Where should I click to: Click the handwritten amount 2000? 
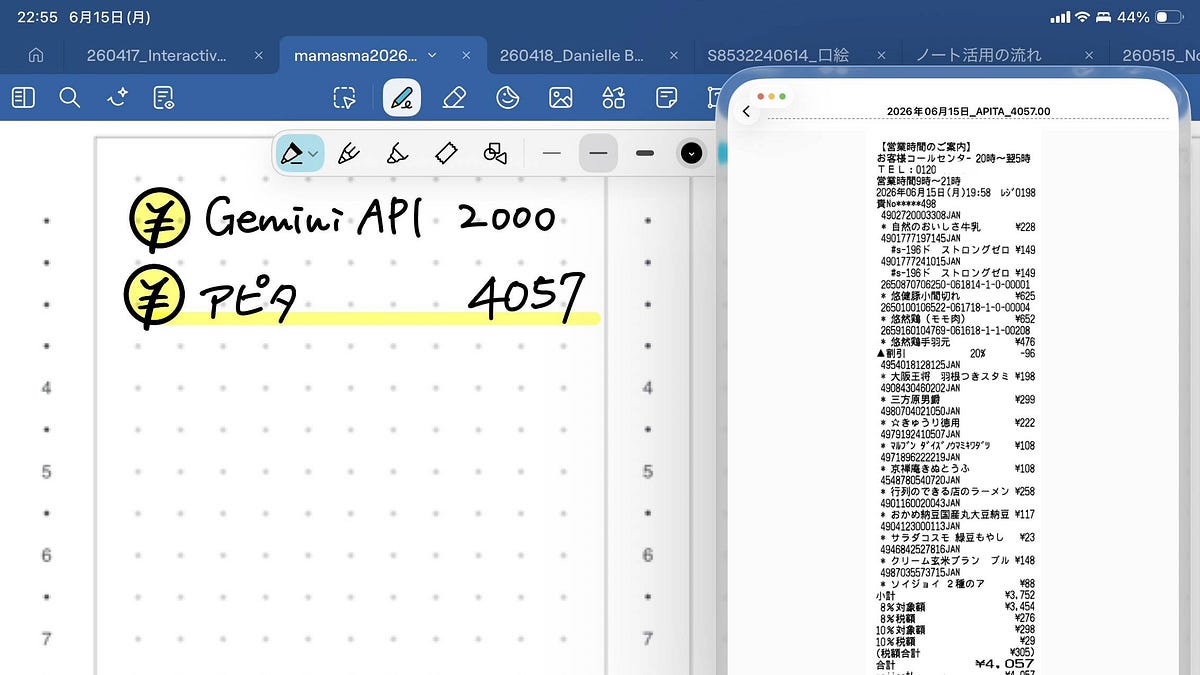coord(506,216)
